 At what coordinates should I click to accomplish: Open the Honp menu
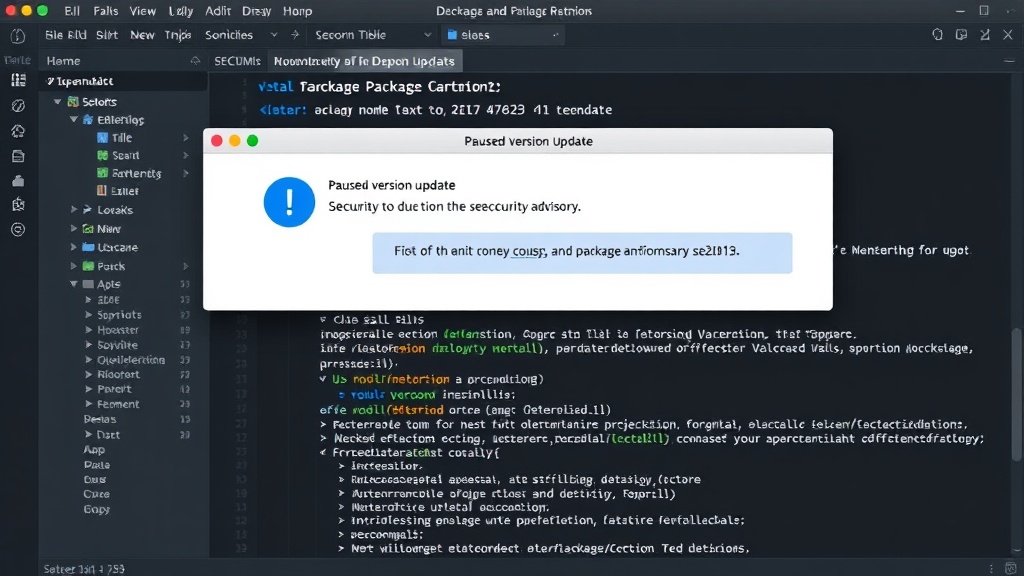297,11
